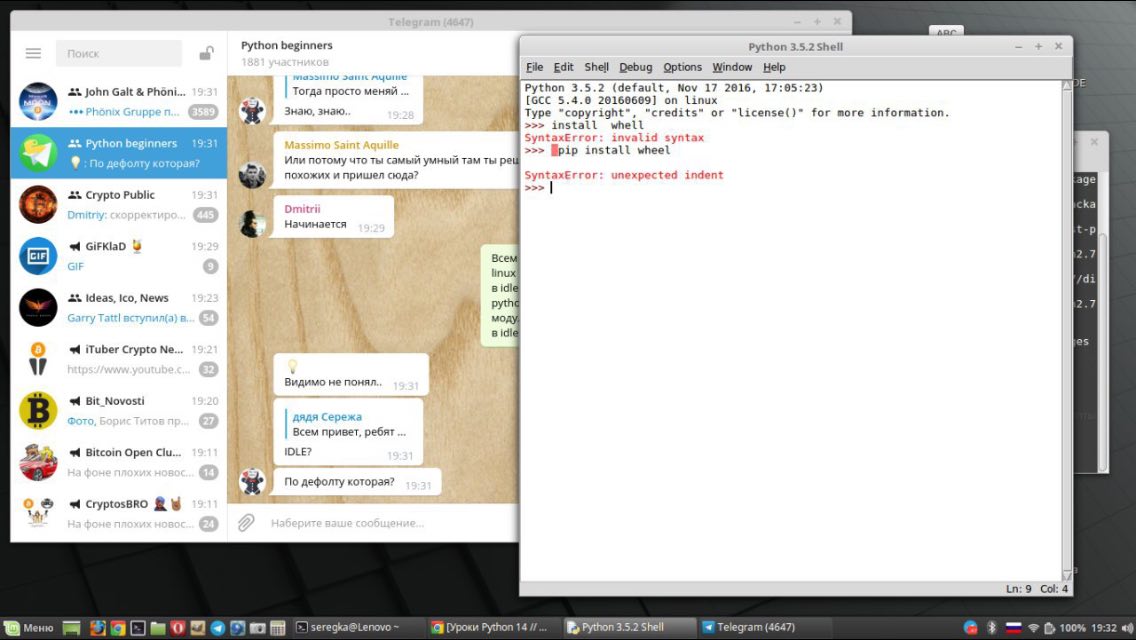Select the Python beginners chat in list

click(119, 153)
